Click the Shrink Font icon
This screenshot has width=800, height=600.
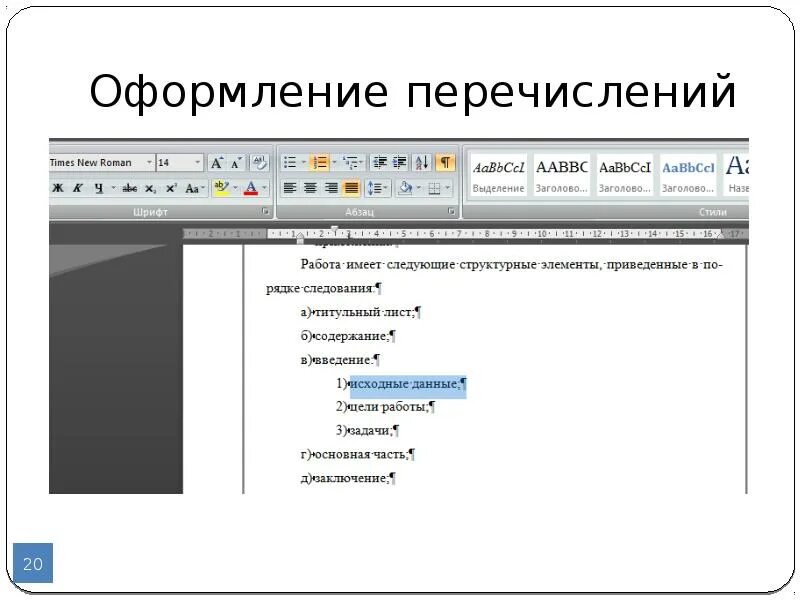[x=236, y=163]
